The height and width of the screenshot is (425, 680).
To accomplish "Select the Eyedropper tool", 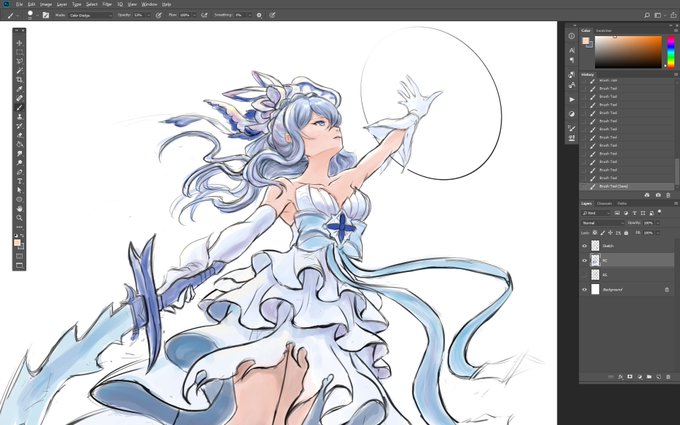I will click(19, 89).
